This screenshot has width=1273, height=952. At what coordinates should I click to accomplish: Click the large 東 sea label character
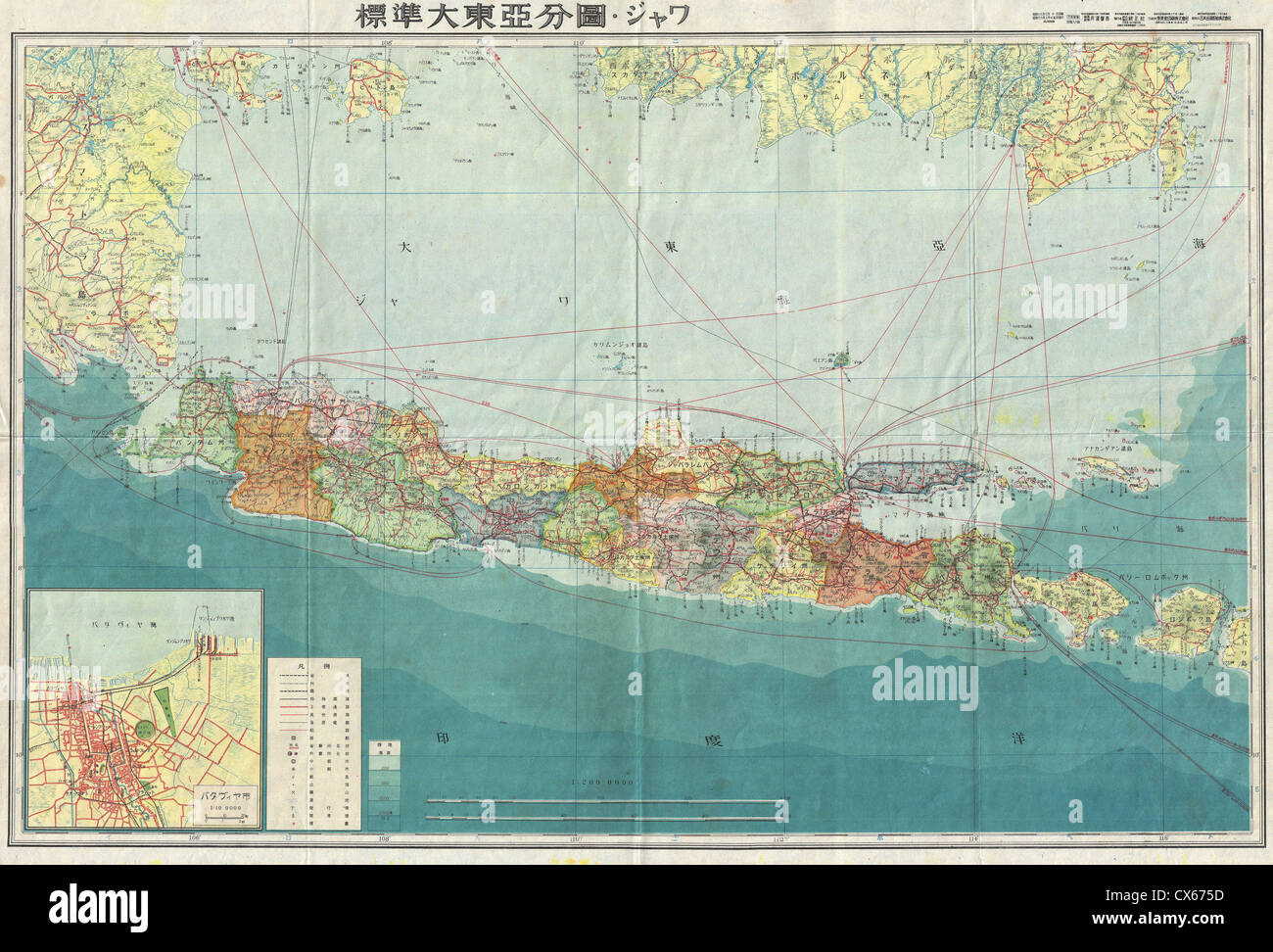pos(671,246)
